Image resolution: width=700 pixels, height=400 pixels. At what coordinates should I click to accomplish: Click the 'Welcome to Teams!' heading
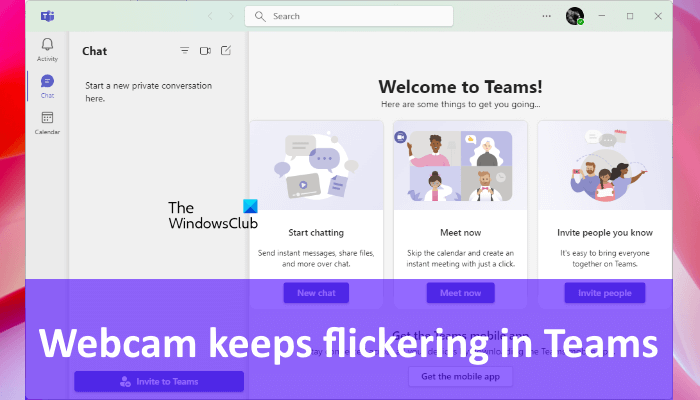click(460, 87)
